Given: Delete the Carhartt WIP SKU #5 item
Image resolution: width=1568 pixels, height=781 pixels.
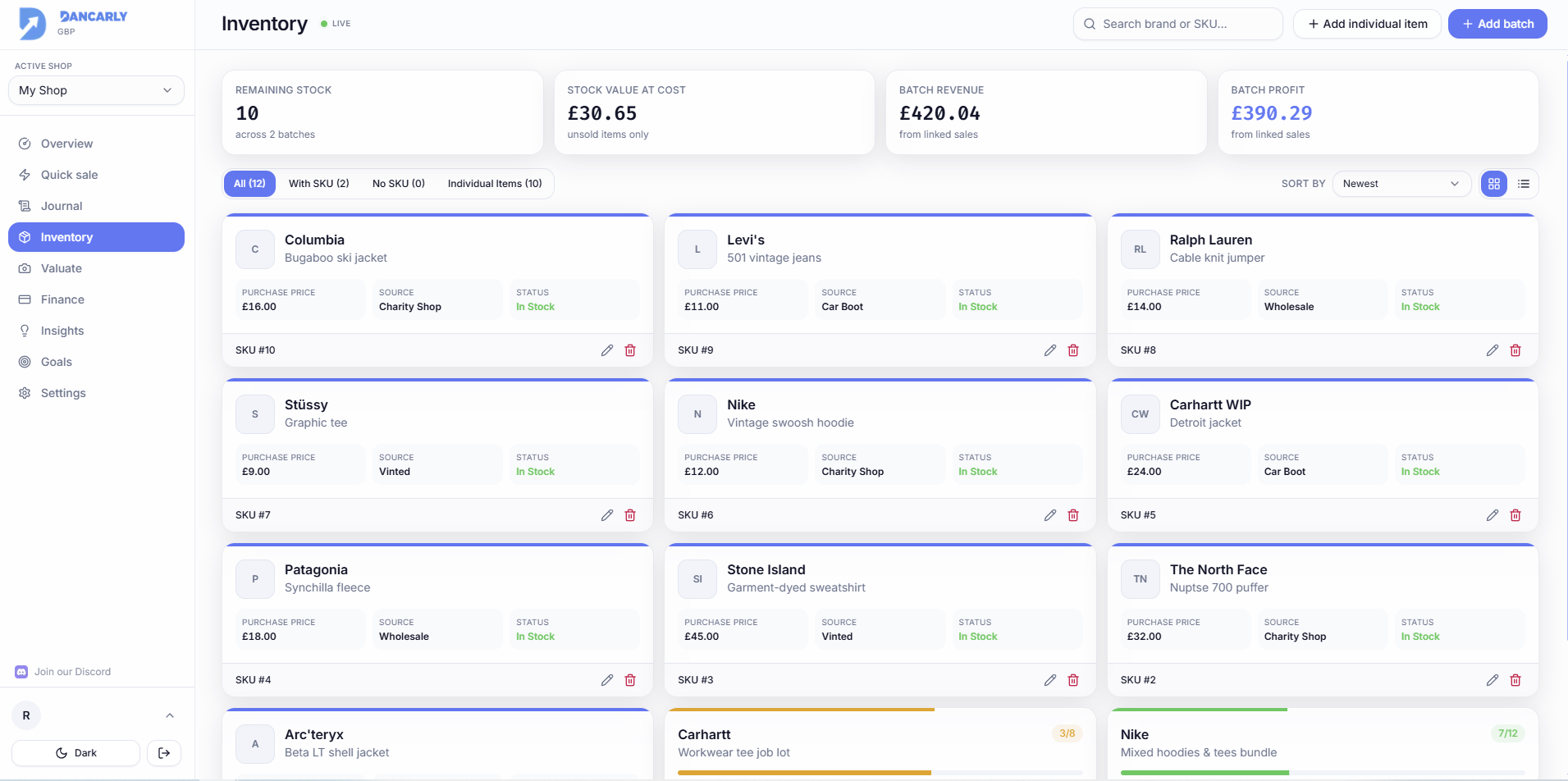Looking at the screenshot, I should click(x=1515, y=515).
